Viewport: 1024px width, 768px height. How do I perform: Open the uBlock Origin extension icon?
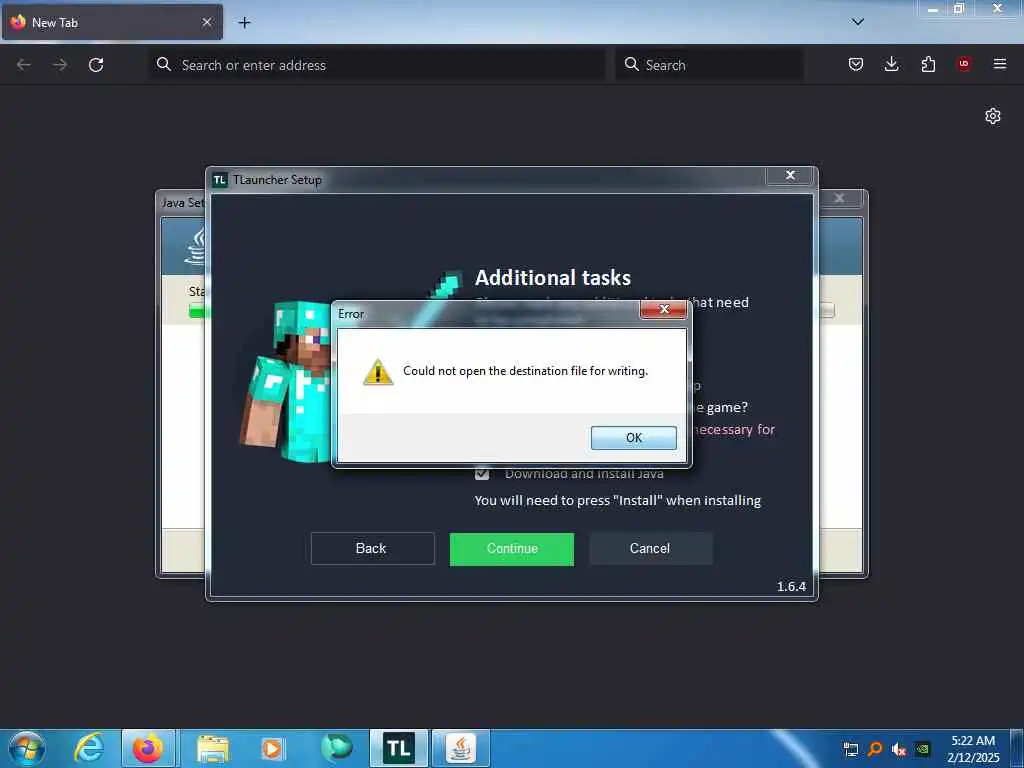tap(964, 64)
